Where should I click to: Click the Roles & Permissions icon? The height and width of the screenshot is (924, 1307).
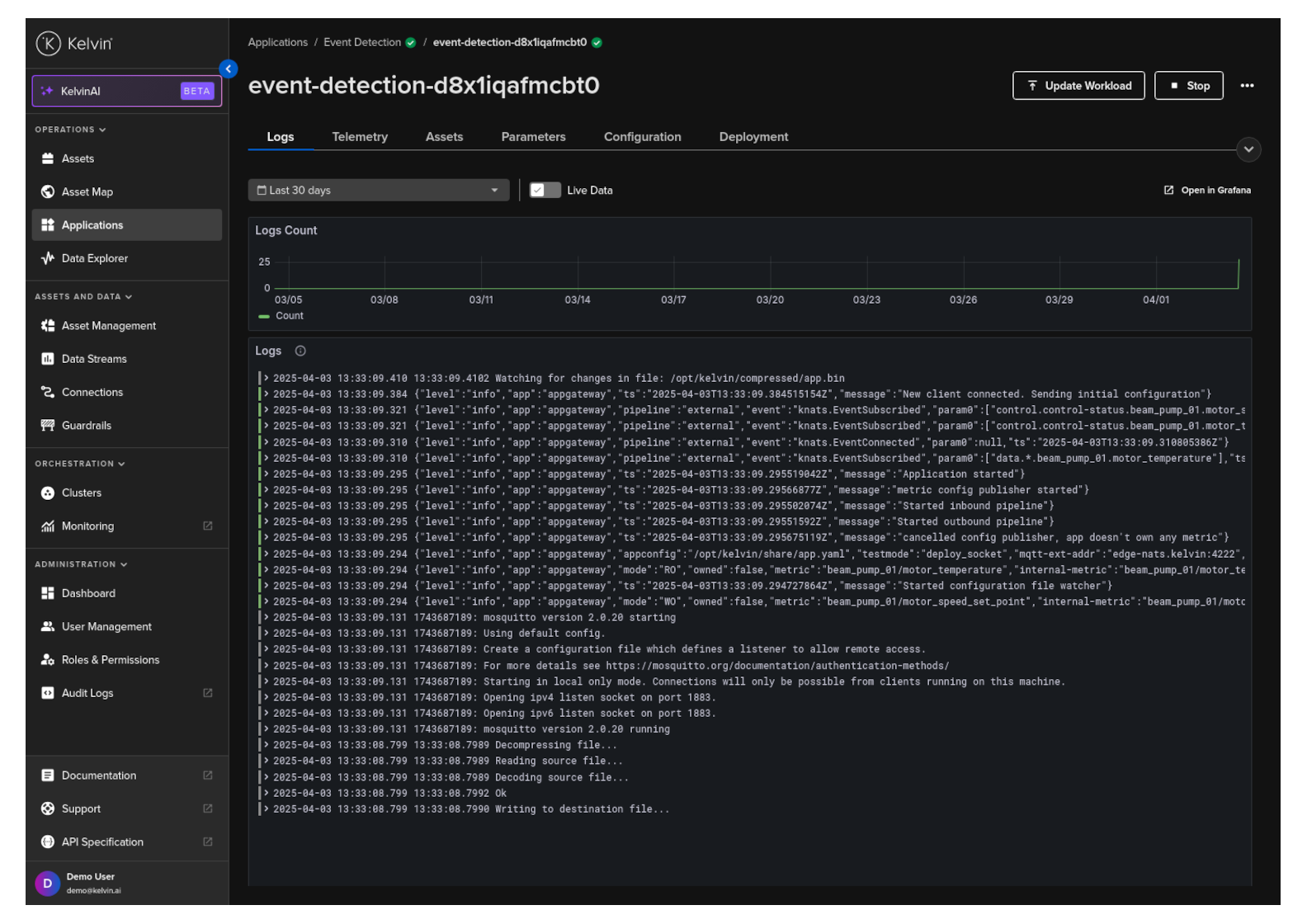48,660
